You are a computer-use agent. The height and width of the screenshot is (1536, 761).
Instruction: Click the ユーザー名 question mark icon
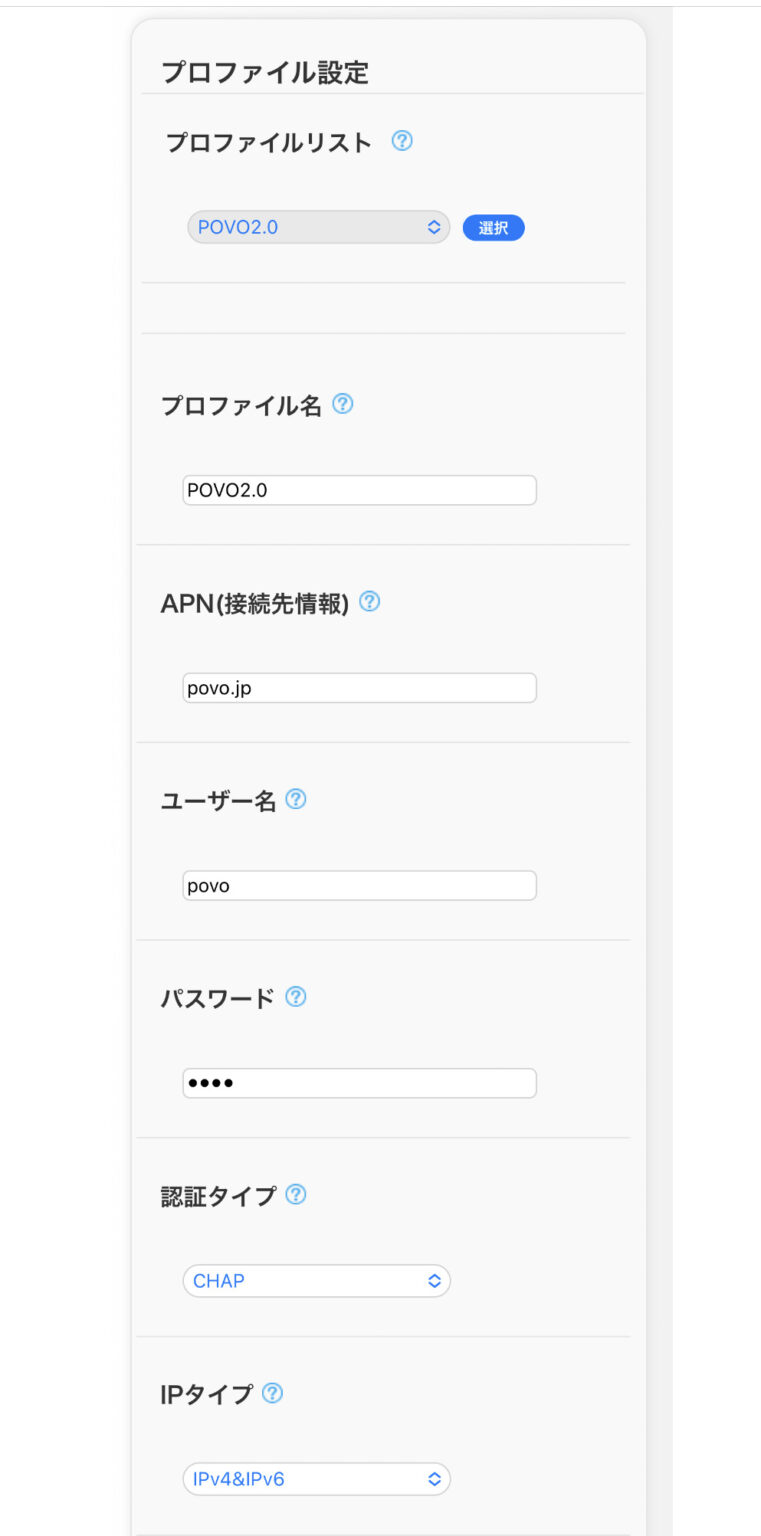pyautogui.click(x=296, y=799)
